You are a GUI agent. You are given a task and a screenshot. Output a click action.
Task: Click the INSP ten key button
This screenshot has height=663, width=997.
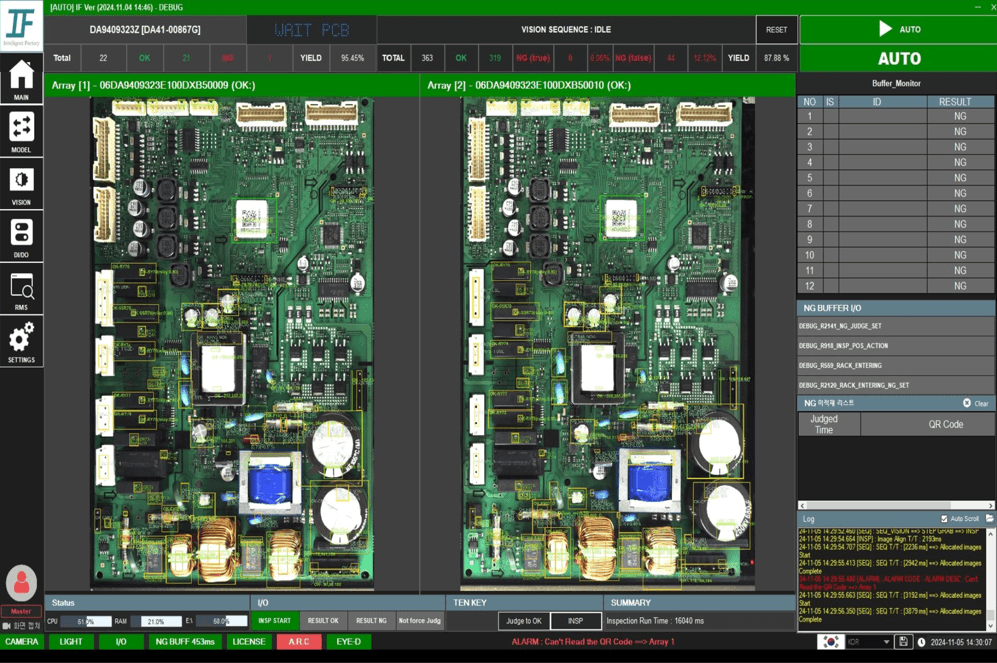[x=575, y=621]
